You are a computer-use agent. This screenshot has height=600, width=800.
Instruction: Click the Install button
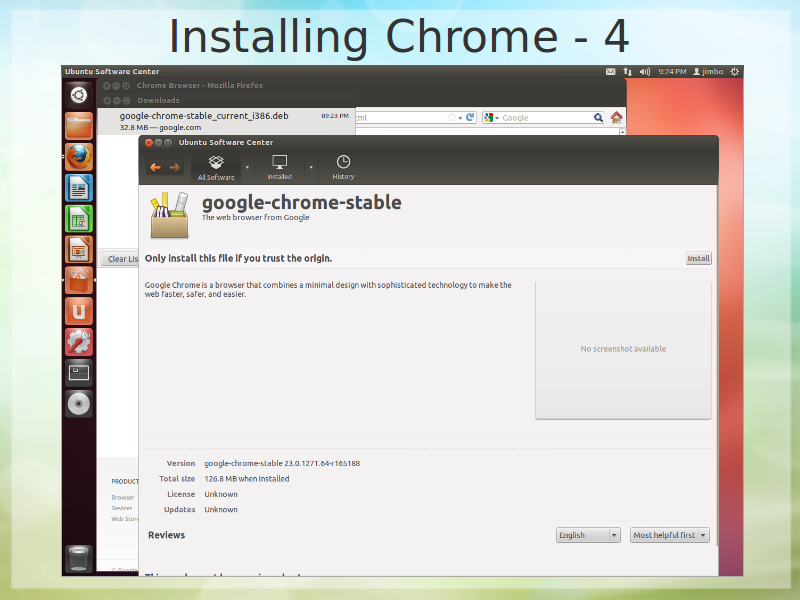click(698, 259)
